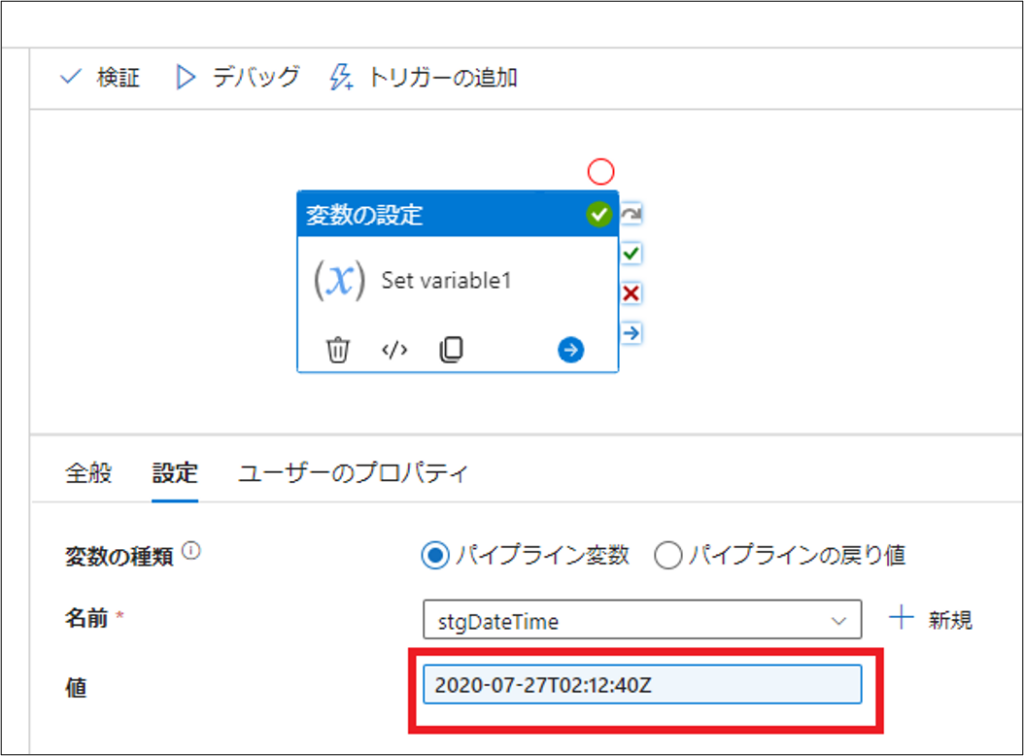
Task: Select the パイプライン変数 radio button
Action: 435,556
